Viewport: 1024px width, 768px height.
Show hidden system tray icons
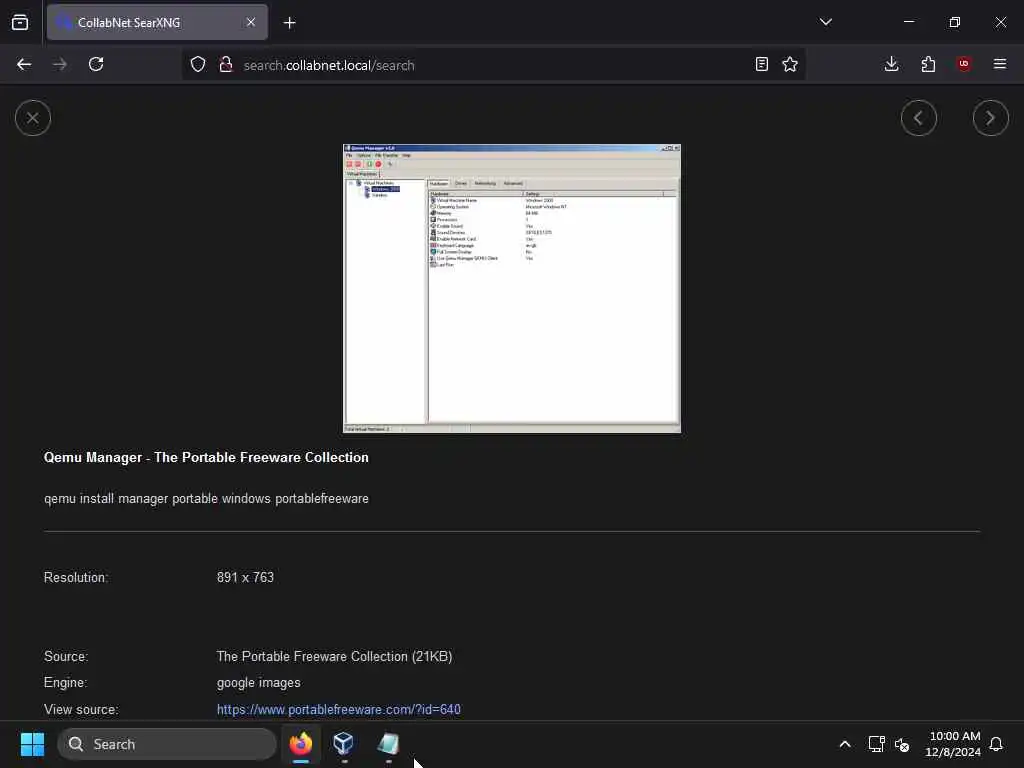844,744
